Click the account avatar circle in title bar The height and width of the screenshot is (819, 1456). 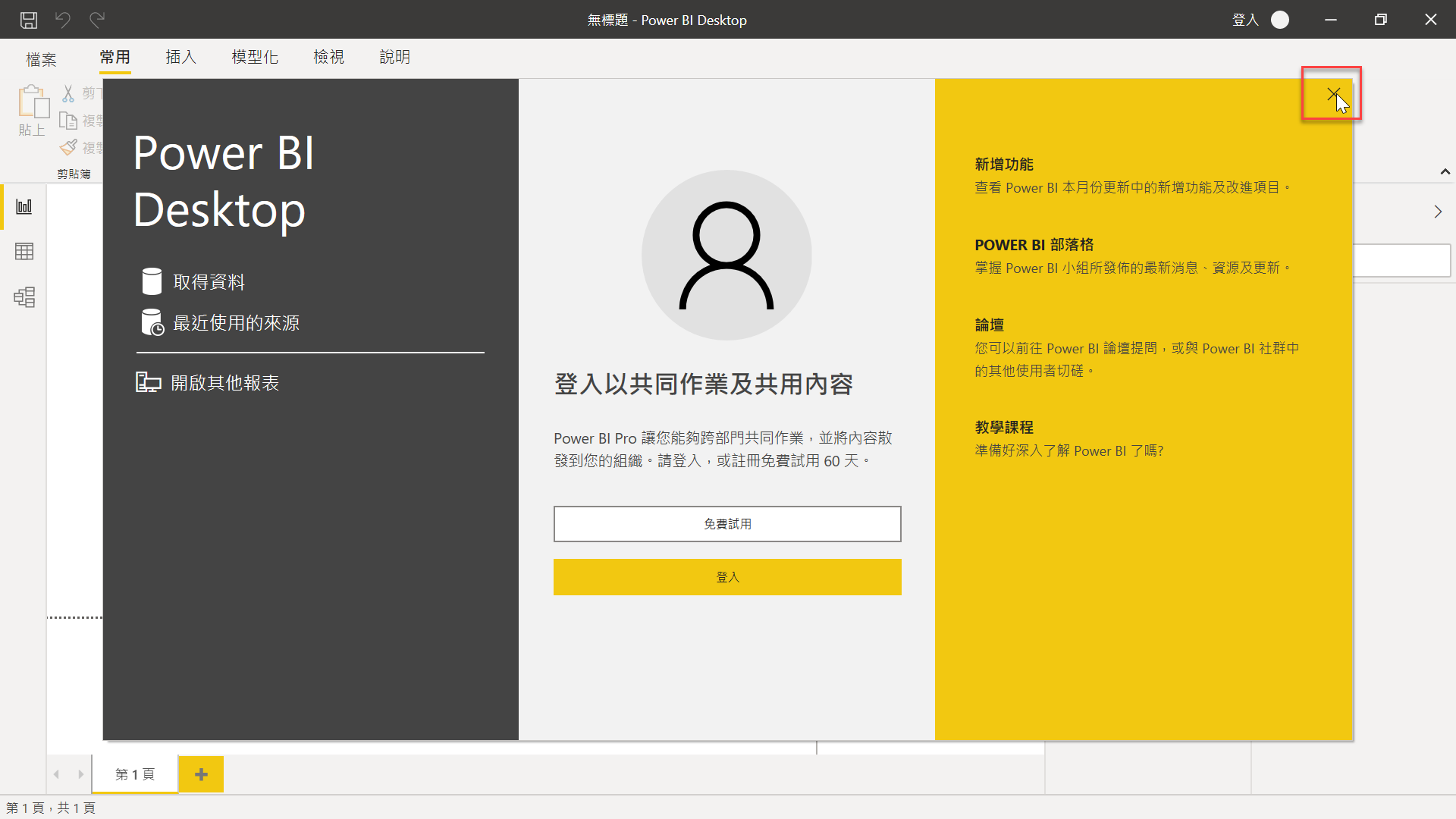(x=1280, y=20)
